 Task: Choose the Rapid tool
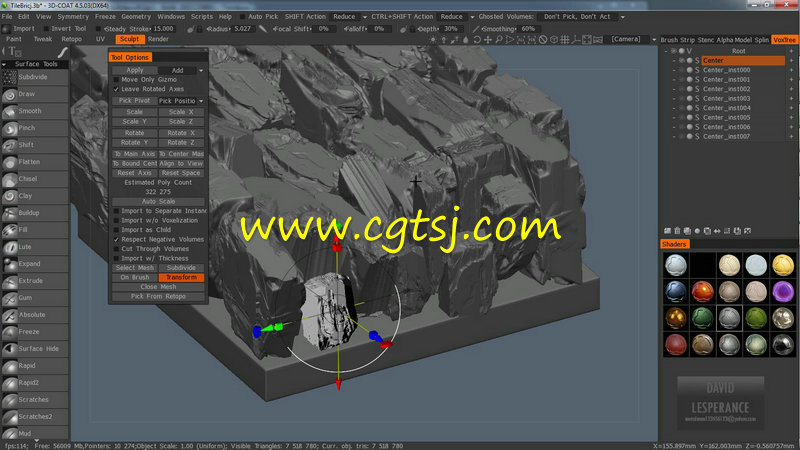tap(35, 366)
